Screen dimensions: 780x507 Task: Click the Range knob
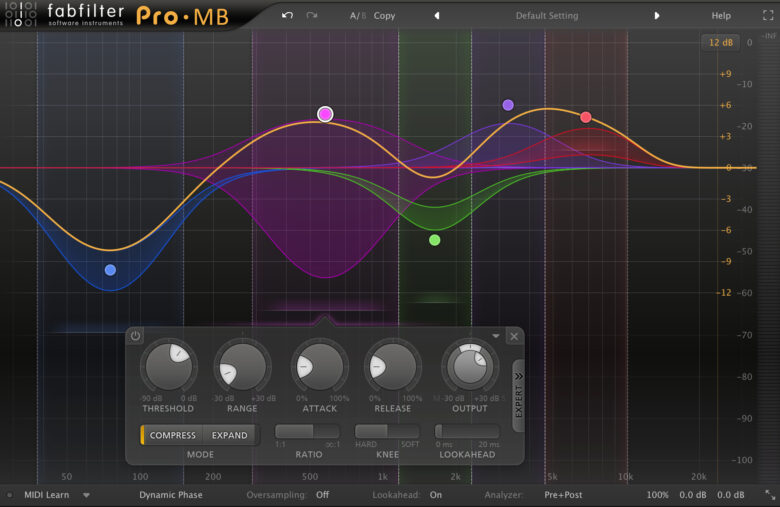tap(242, 367)
